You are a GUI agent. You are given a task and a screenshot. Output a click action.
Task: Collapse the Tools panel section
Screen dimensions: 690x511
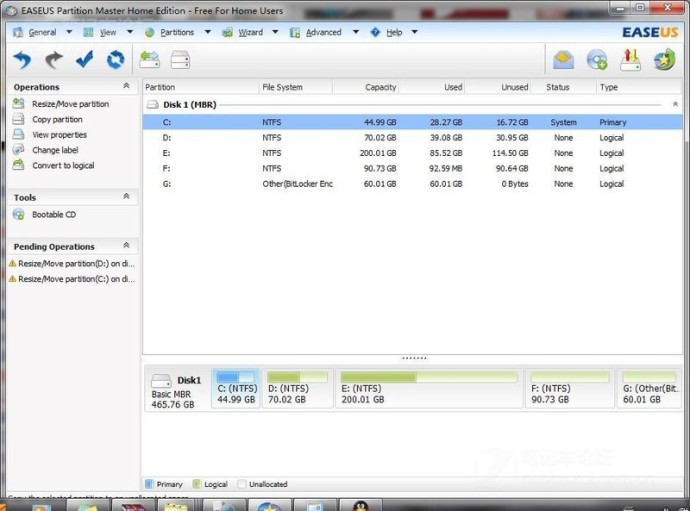(126, 198)
